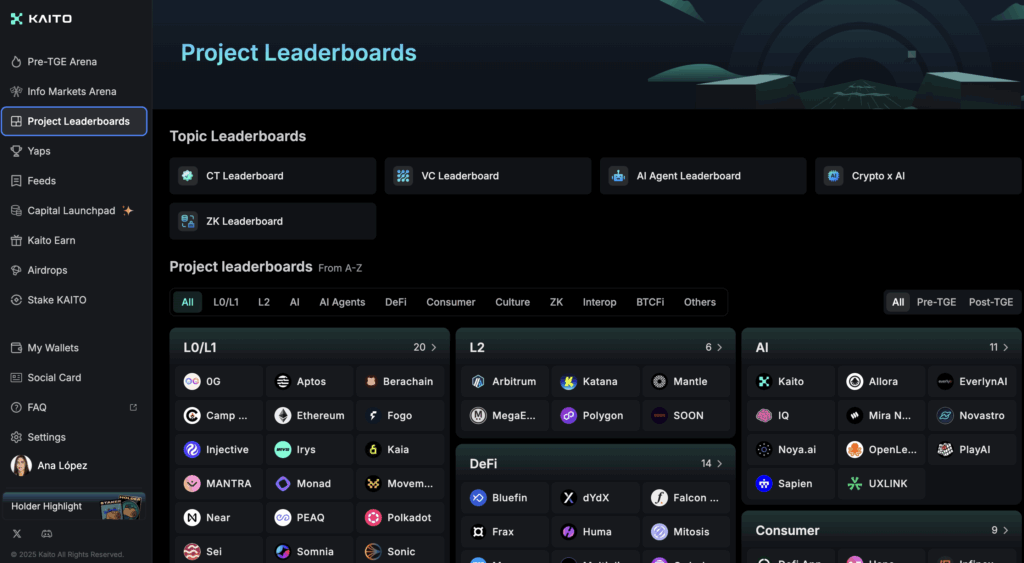Screen dimensions: 1024x563
Task: Open the Discord icon in sidebar footer
Action: [45, 534]
